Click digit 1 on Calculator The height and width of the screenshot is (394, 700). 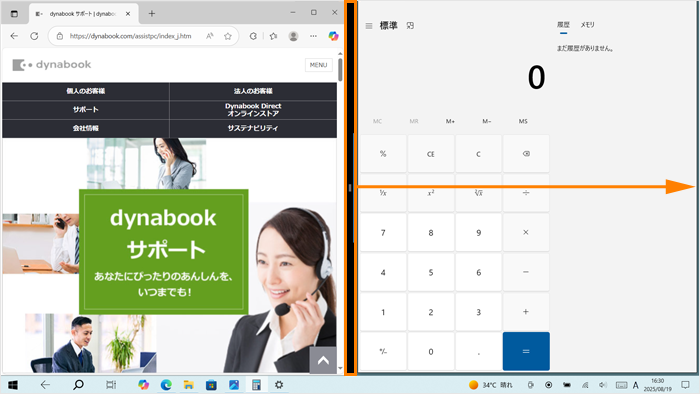383,312
